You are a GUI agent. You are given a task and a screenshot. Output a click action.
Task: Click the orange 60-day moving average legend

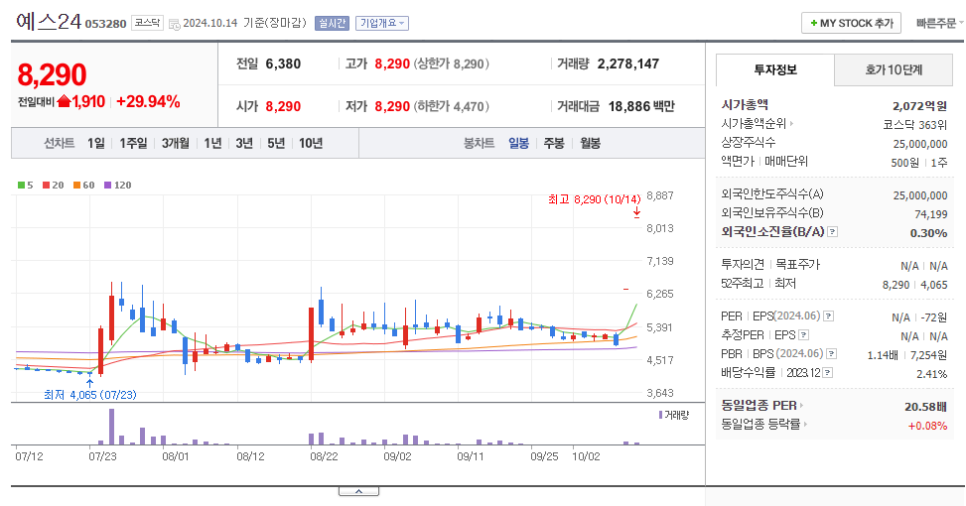tap(84, 185)
